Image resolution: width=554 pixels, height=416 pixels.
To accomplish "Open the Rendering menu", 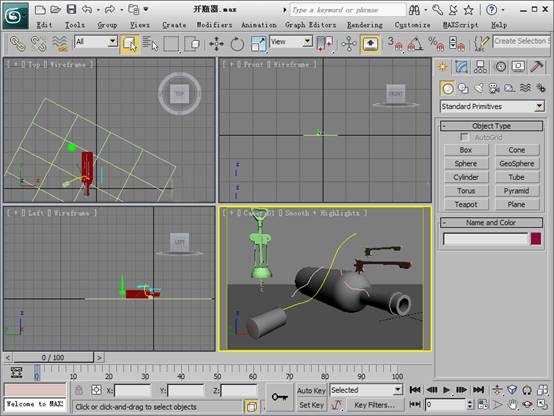I will point(365,25).
